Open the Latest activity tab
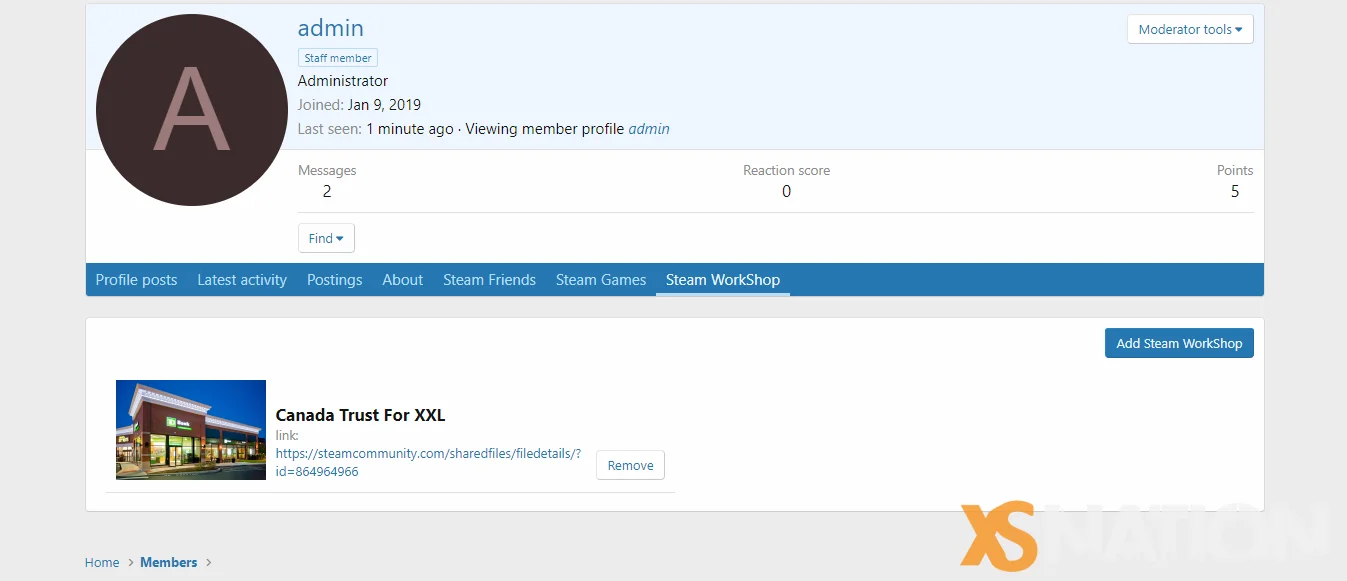The image size is (1347, 581). (x=242, y=280)
